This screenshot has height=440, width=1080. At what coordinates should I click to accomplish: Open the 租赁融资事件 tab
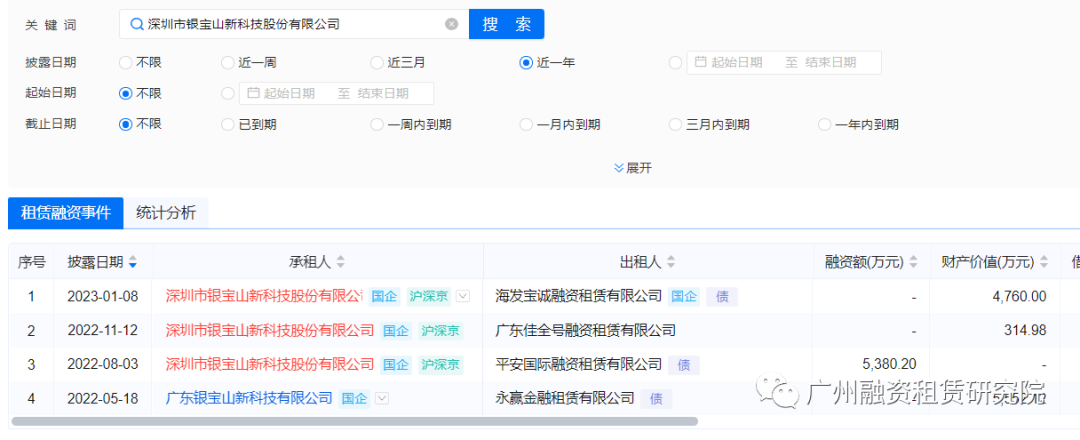66,212
